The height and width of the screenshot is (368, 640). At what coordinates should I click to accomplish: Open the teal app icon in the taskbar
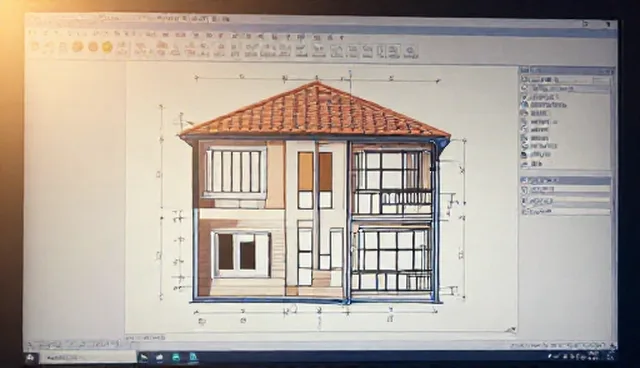(x=176, y=358)
